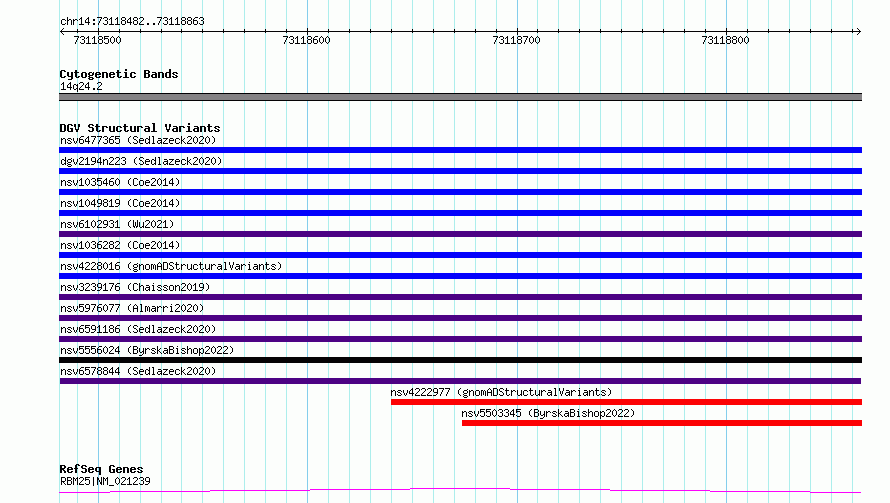Viewport: 890px width, 503px height.
Task: Click the 14q24.2 band label
Action: [x=81, y=86]
